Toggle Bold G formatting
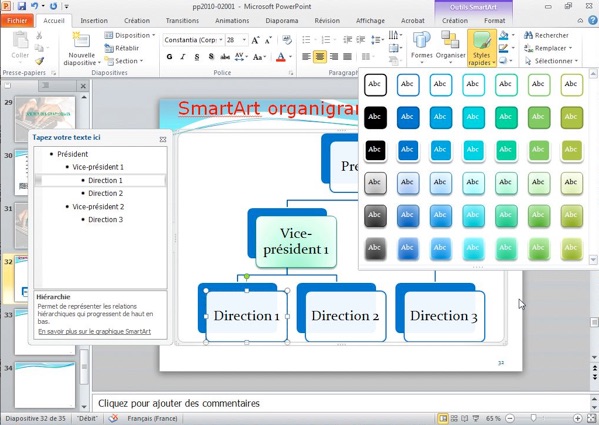This screenshot has width=599, height=425. tap(169, 57)
